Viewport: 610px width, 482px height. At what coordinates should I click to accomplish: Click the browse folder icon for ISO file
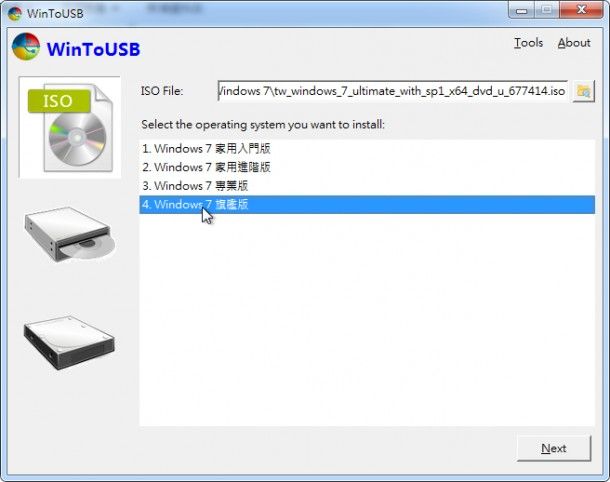point(583,91)
